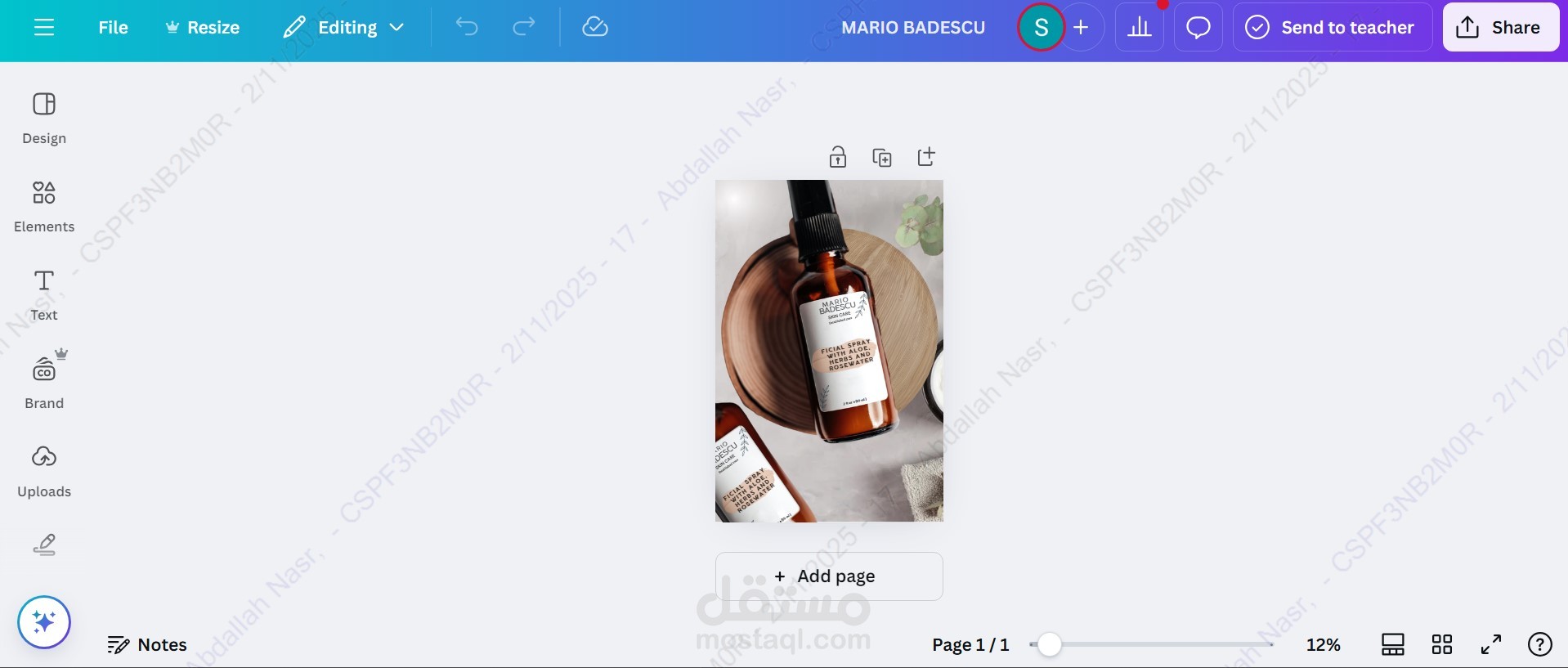Open the analytics chart icon
1568x668 pixels.
(x=1140, y=28)
